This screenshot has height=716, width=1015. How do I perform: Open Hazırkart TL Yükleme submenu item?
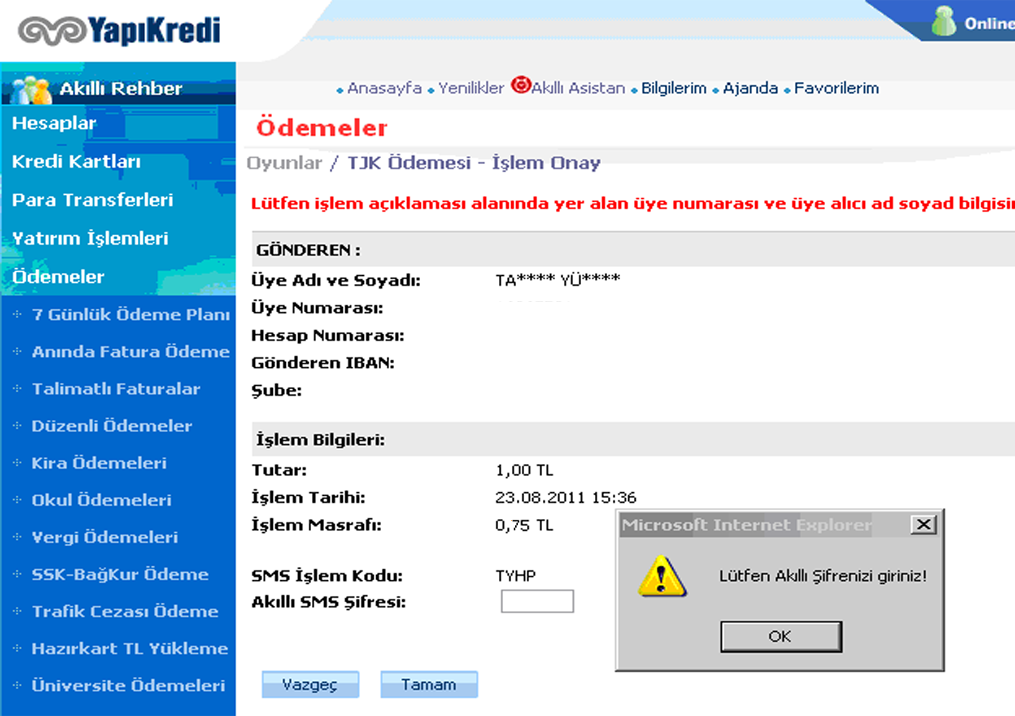click(130, 649)
